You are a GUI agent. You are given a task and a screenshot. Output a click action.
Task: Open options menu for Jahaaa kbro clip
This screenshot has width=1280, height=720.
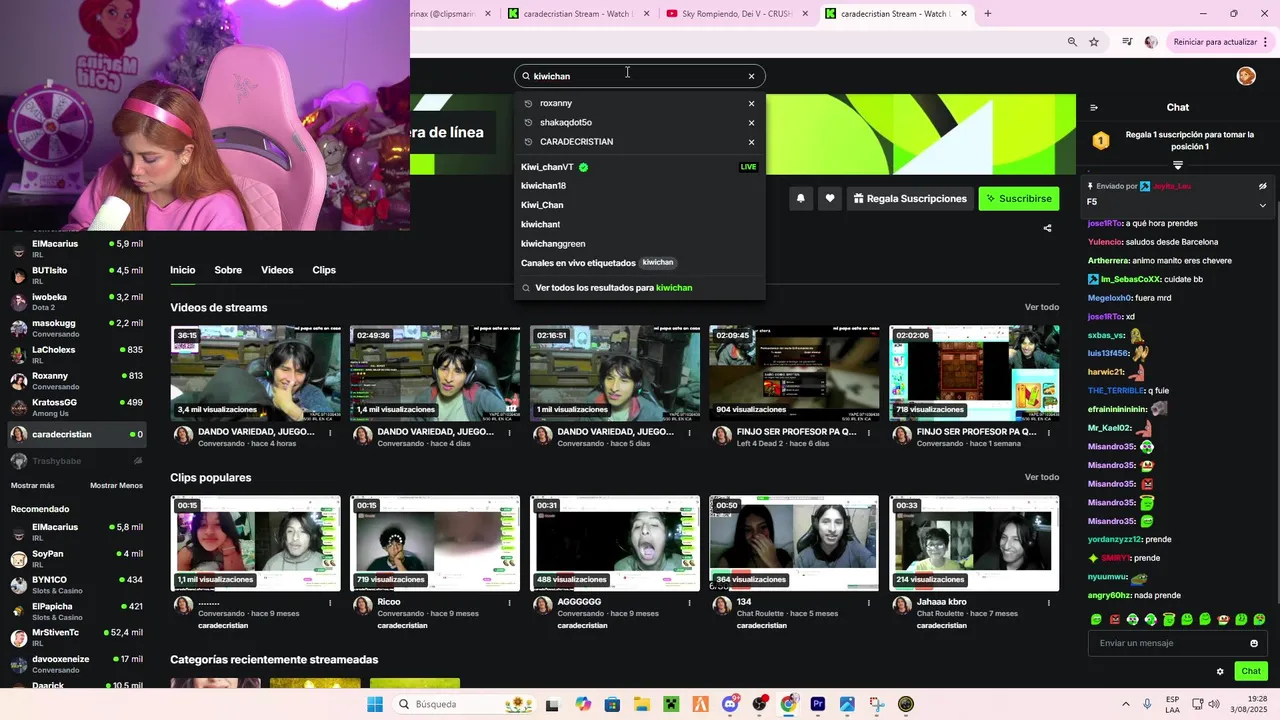point(1049,602)
